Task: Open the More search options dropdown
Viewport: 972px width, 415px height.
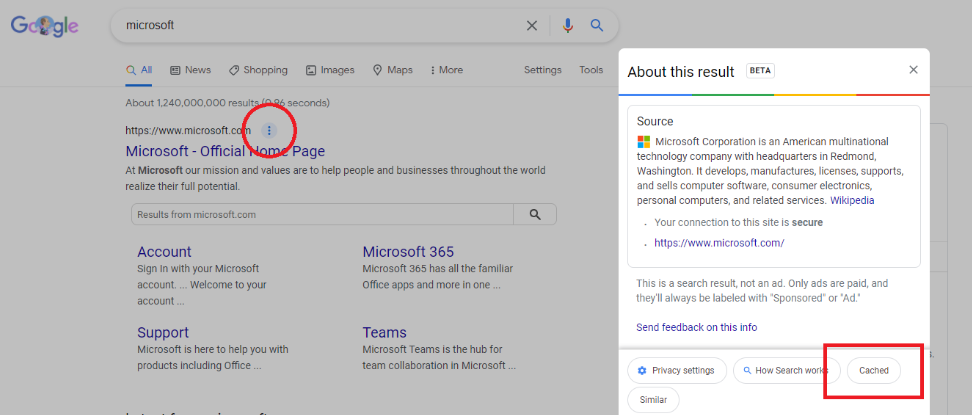Action: click(446, 70)
